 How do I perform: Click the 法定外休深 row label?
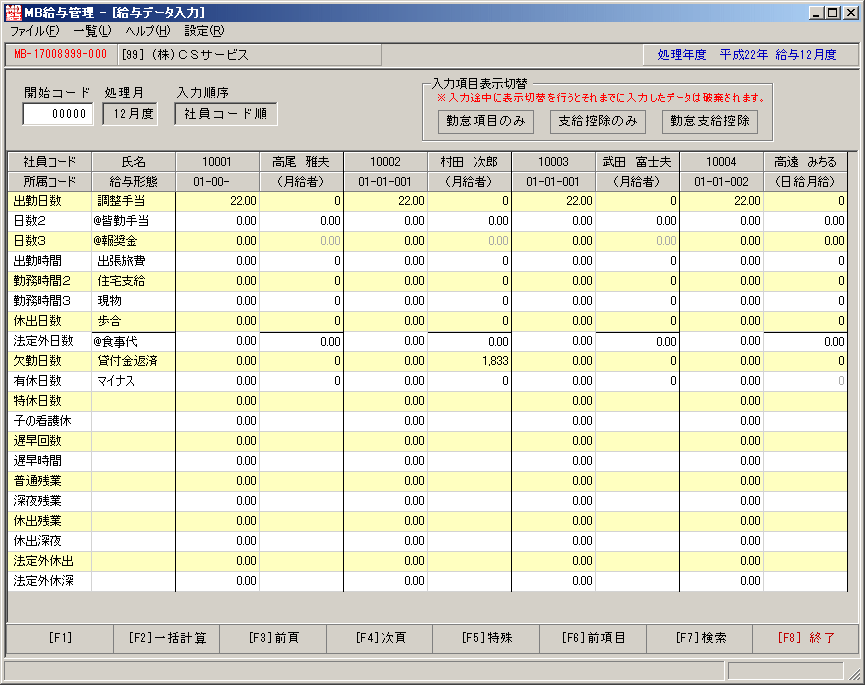[x=50, y=581]
